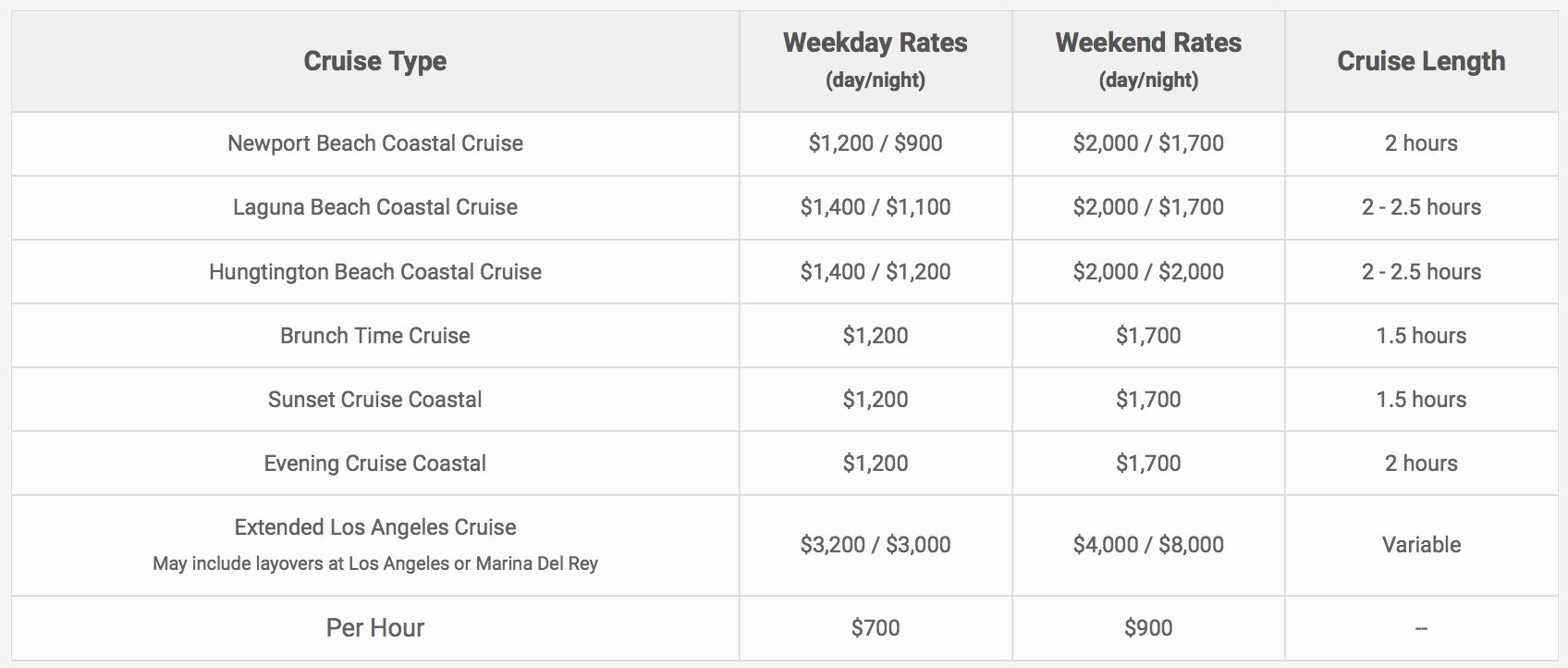Viewport: 1568px width, 668px height.
Task: Select Laguna Beach Coastal Cruise name
Action: tap(375, 207)
